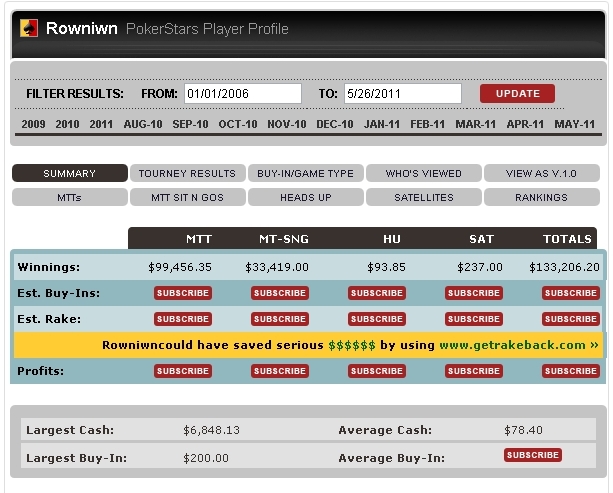Open the MTTs tab
The height and width of the screenshot is (493, 613).
(x=70, y=197)
